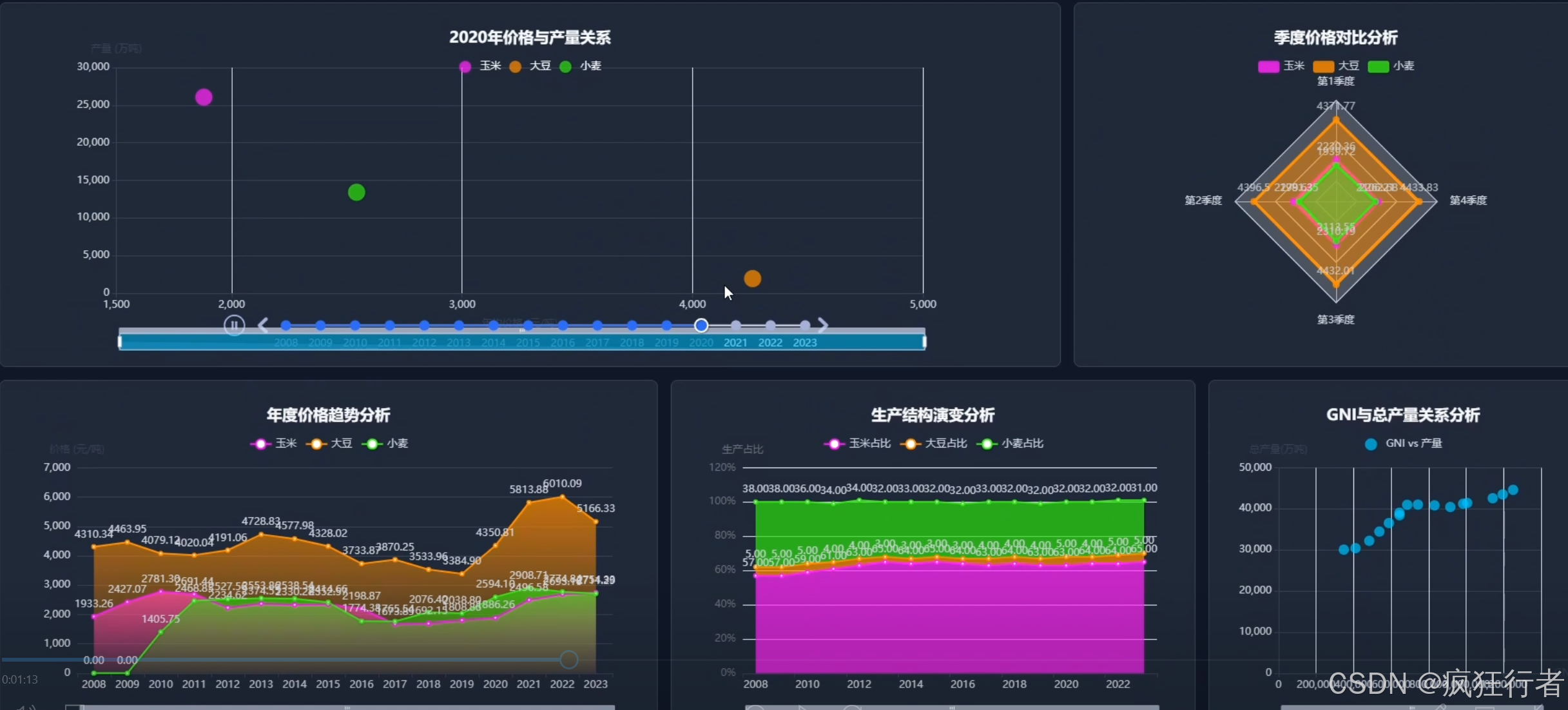Click the next year arrow on timeline
Screen dimensions: 1568x710
[822, 325]
